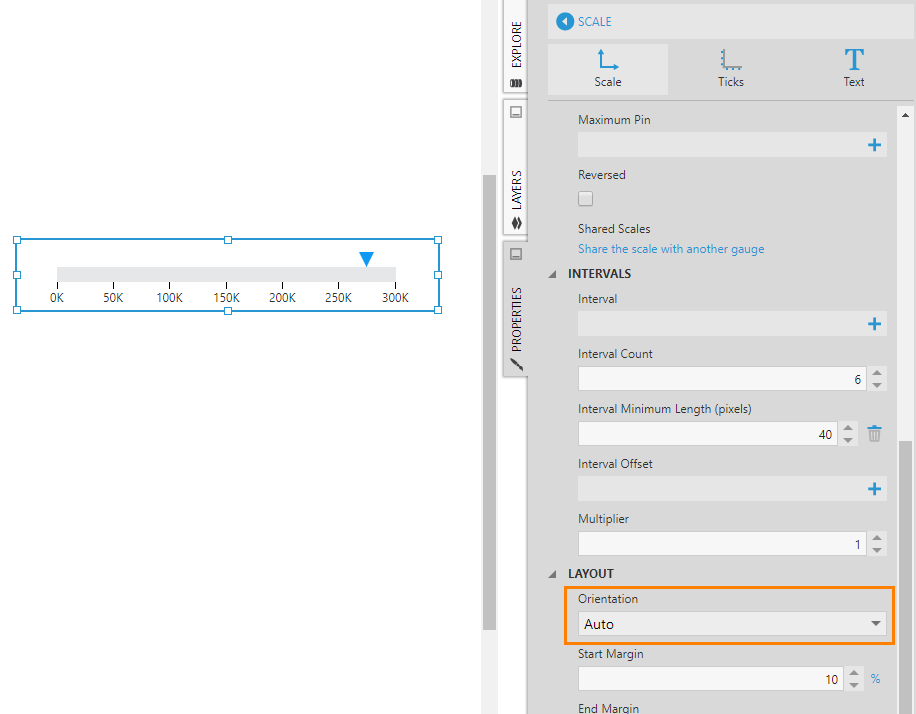The width and height of the screenshot is (916, 714).
Task: Click the plus icon for Interval
Action: 874,324
